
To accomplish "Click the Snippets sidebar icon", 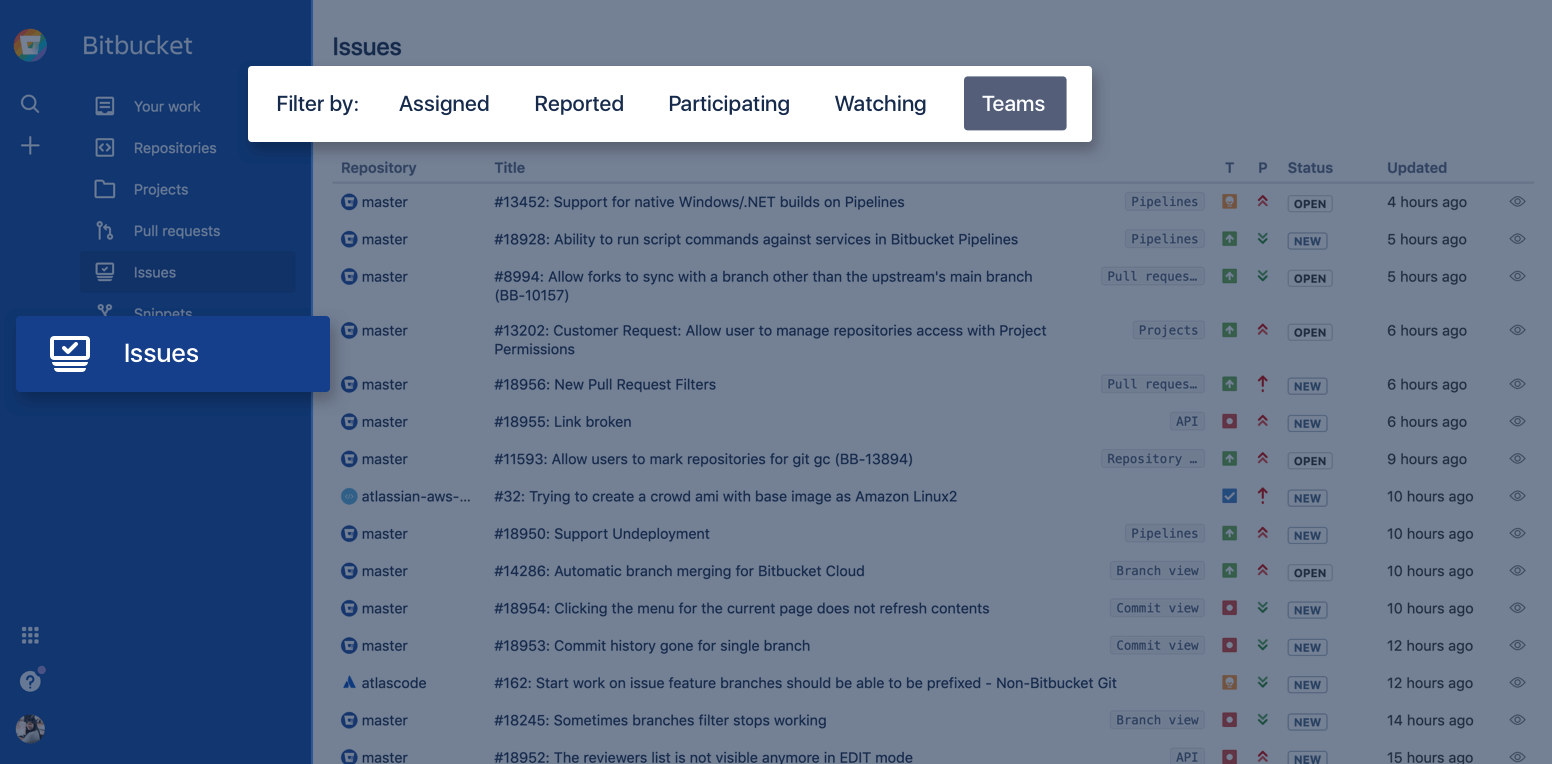I will point(103,310).
